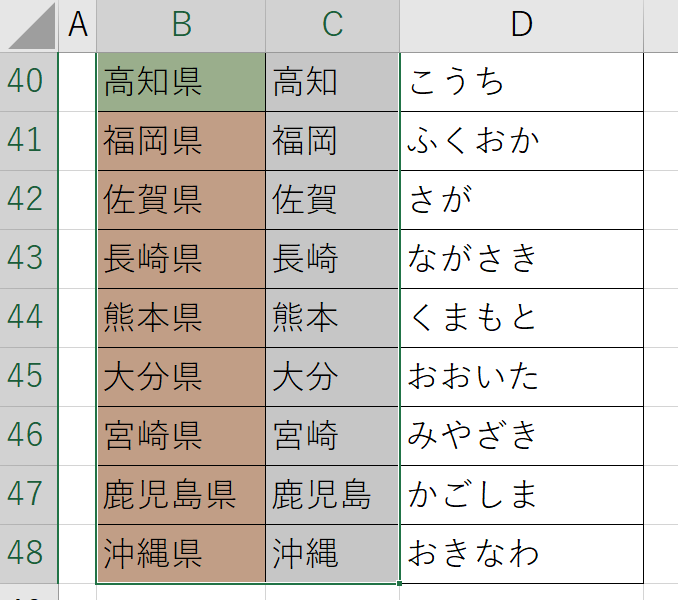Click the cell with ながさき
Screen dimensions: 678x600
pos(521,259)
